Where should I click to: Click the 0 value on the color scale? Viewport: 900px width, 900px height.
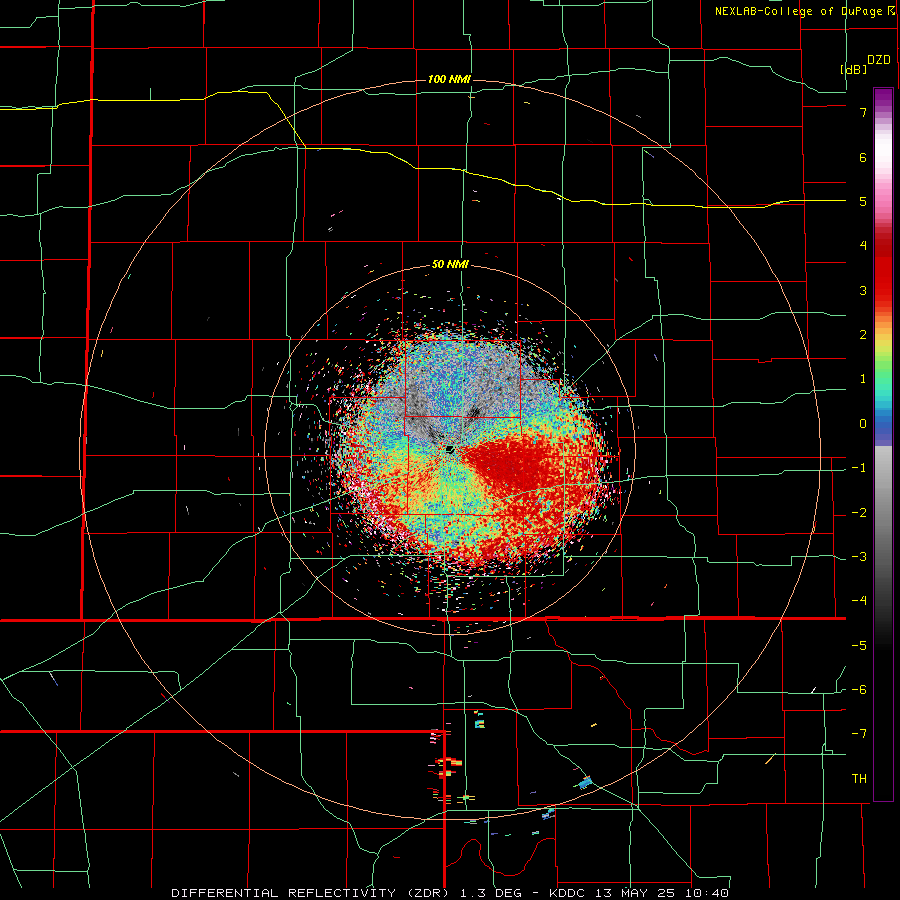point(863,424)
